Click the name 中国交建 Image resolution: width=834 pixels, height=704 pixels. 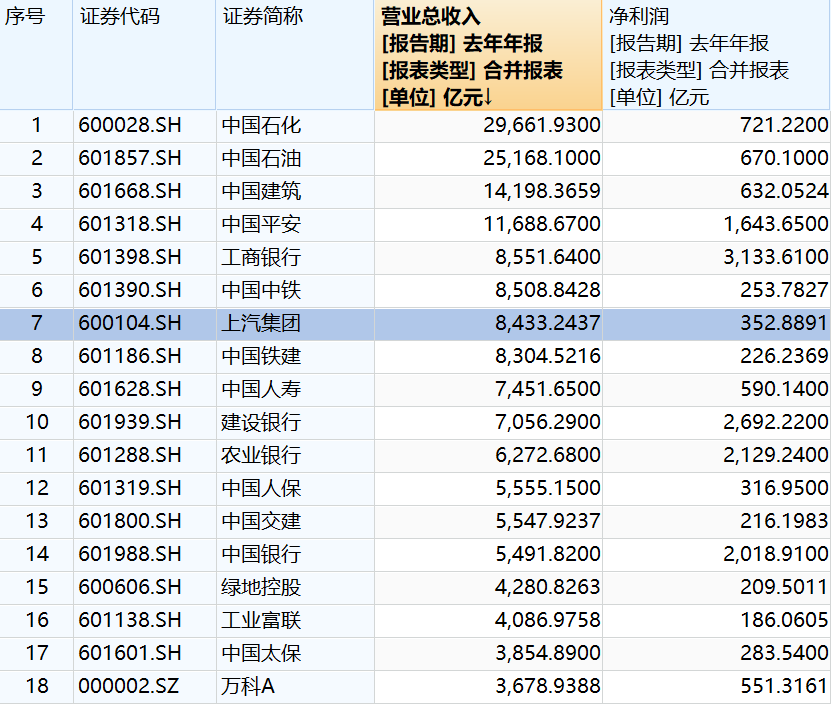pos(261,521)
